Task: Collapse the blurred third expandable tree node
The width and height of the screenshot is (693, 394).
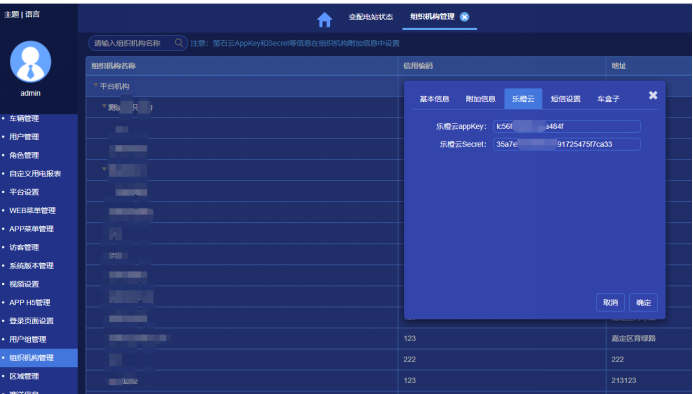Action: coord(104,169)
